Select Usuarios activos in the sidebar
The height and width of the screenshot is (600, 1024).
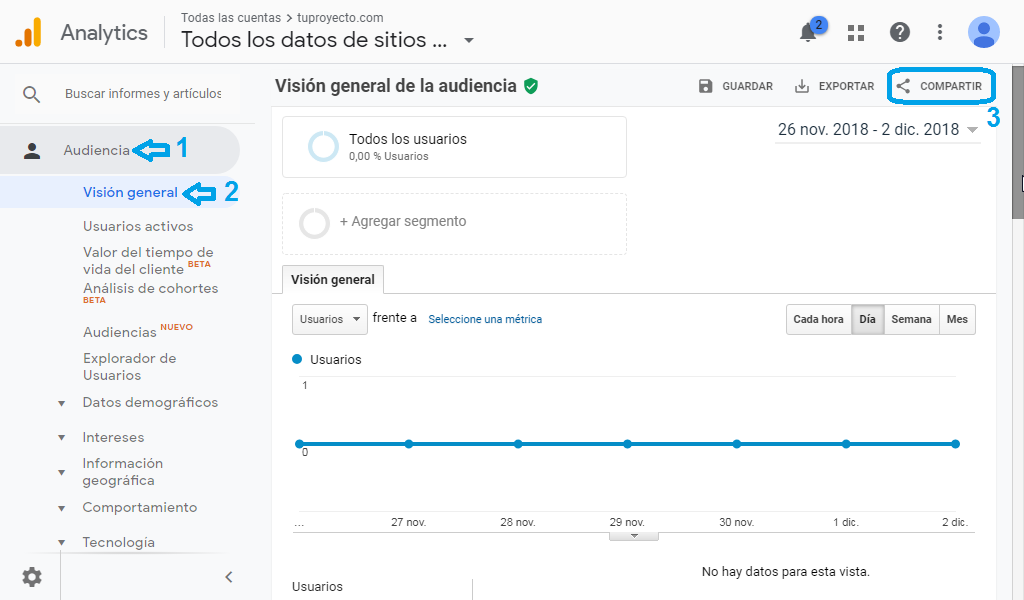[x=138, y=226]
